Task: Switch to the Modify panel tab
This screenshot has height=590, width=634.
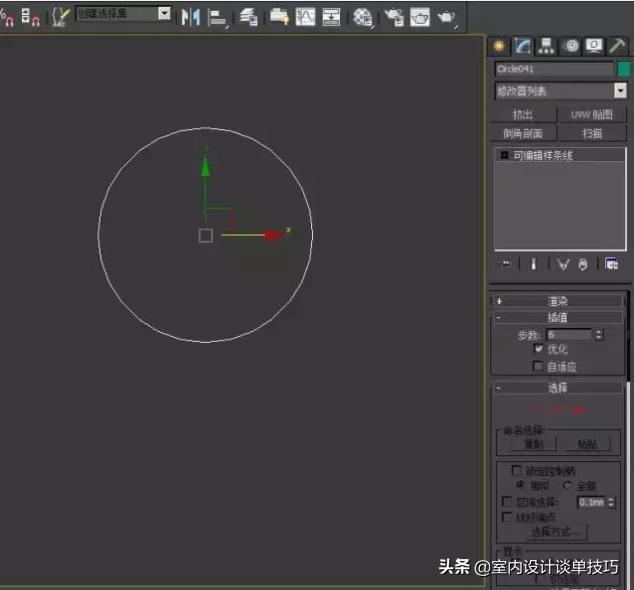Action: pos(522,46)
